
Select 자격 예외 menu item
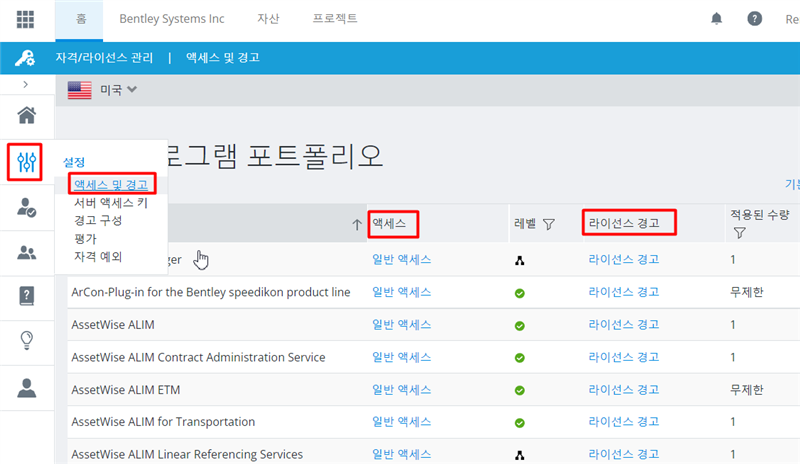(98, 256)
